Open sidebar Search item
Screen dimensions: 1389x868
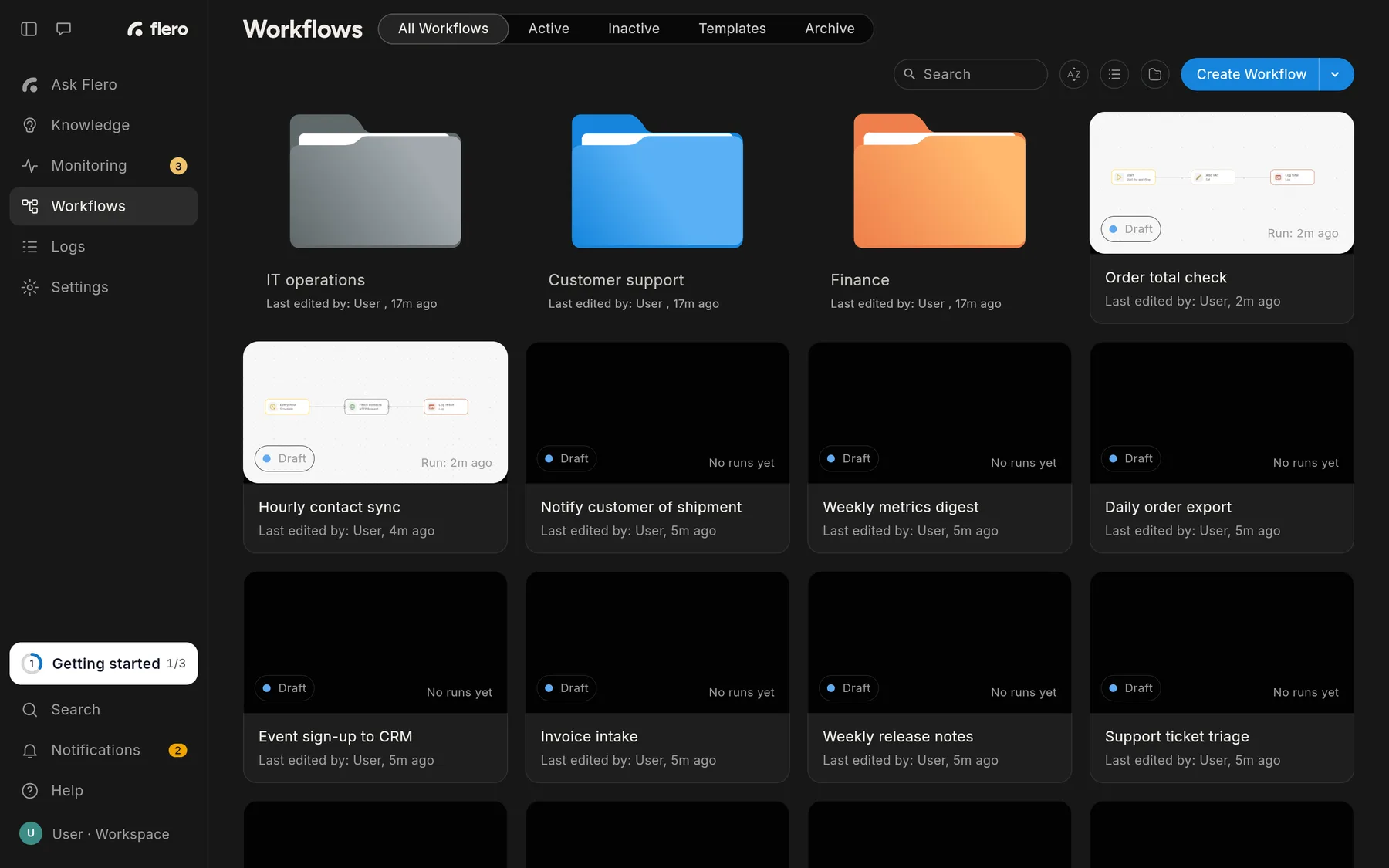tap(103, 710)
